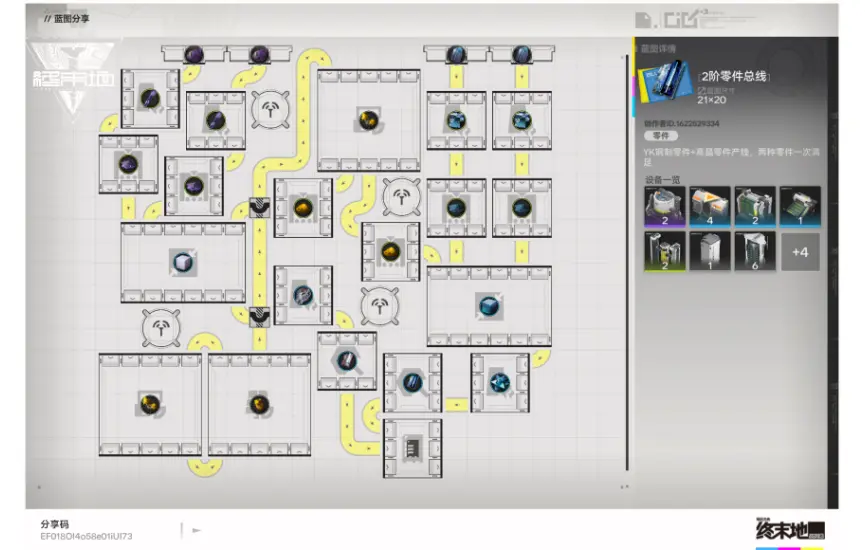Select the large machine with blue cube icon

(x=489, y=306)
